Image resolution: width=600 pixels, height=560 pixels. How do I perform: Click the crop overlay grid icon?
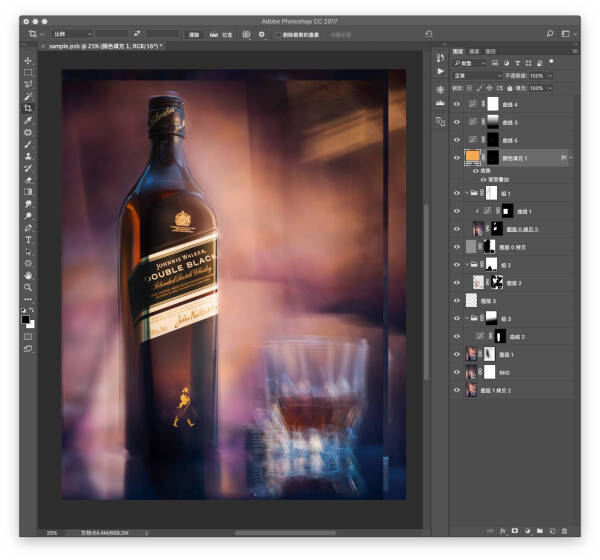pos(246,34)
